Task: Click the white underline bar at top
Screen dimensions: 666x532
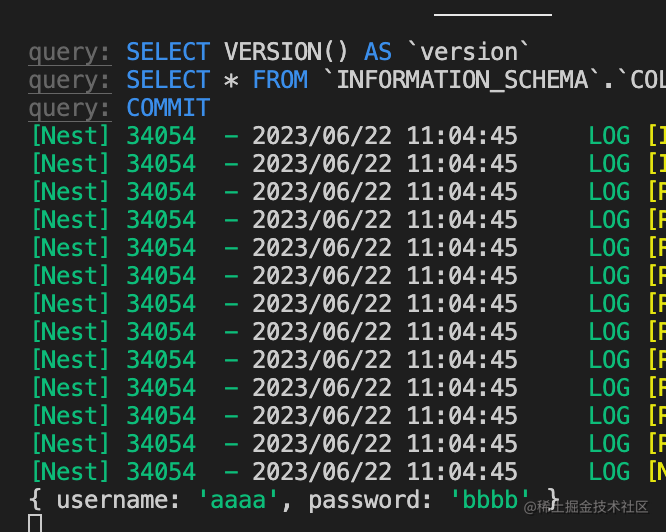Action: coord(493,15)
